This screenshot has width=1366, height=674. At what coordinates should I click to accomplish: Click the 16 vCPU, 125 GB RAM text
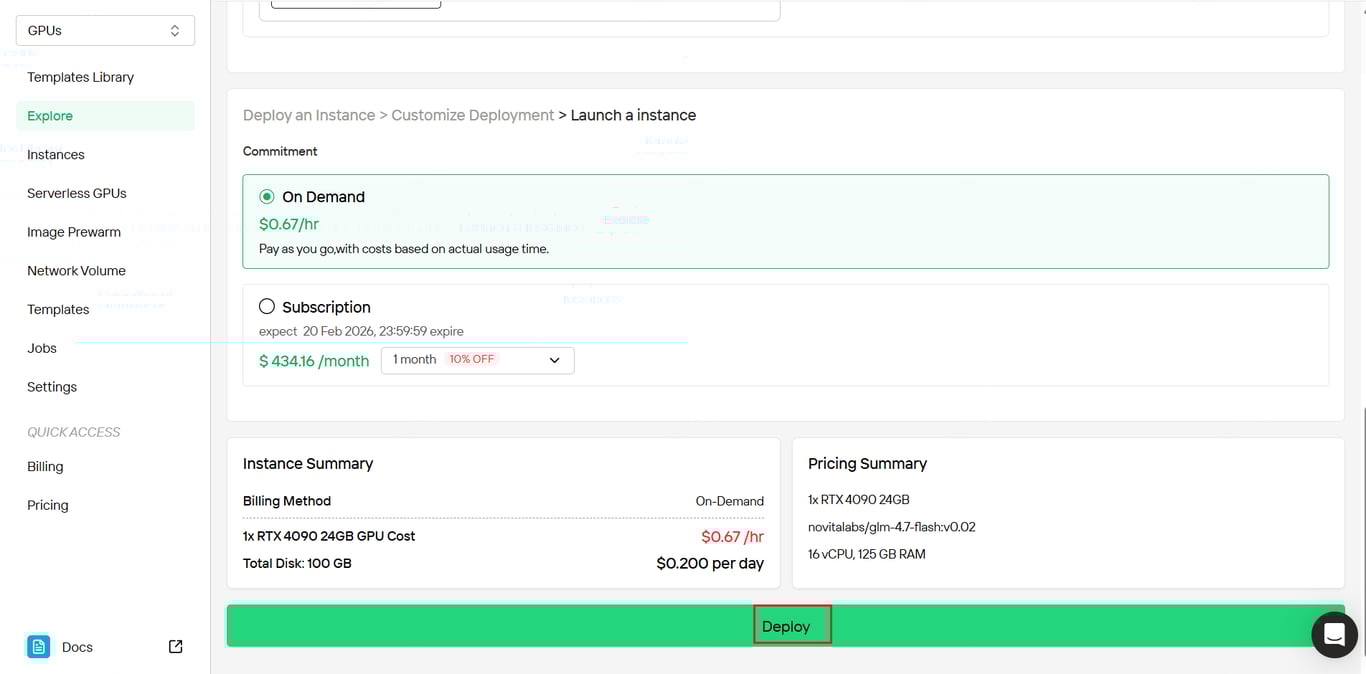[x=867, y=554]
